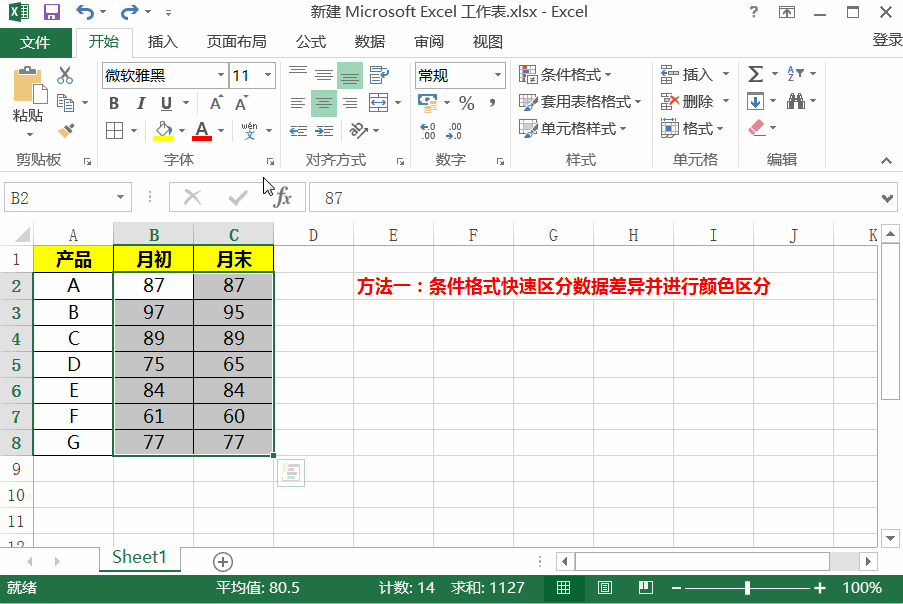Decrease font size with smaller A icon
903x604 pixels.
pos(241,102)
